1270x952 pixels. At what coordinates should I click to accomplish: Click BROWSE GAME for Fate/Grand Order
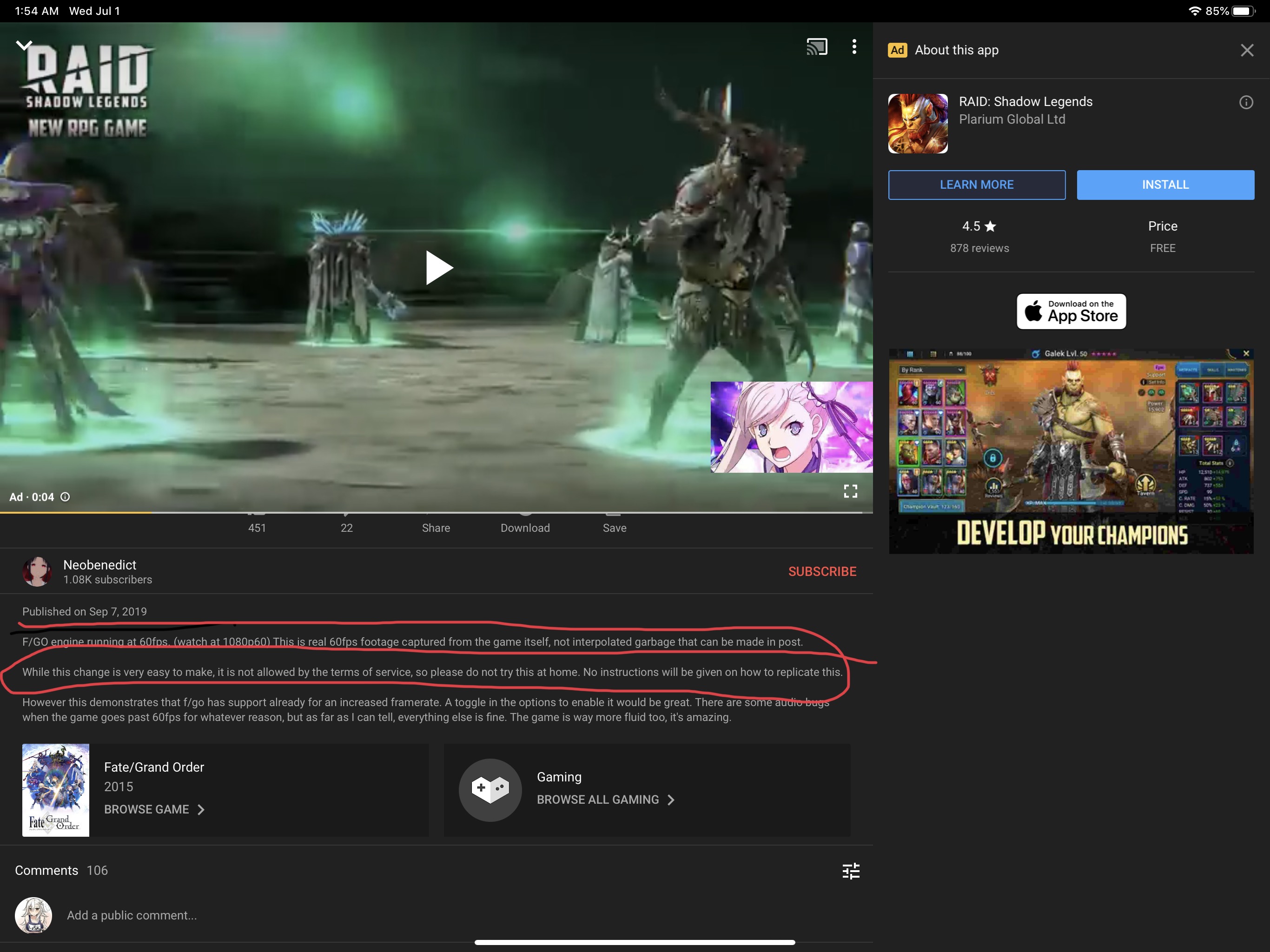pos(154,809)
